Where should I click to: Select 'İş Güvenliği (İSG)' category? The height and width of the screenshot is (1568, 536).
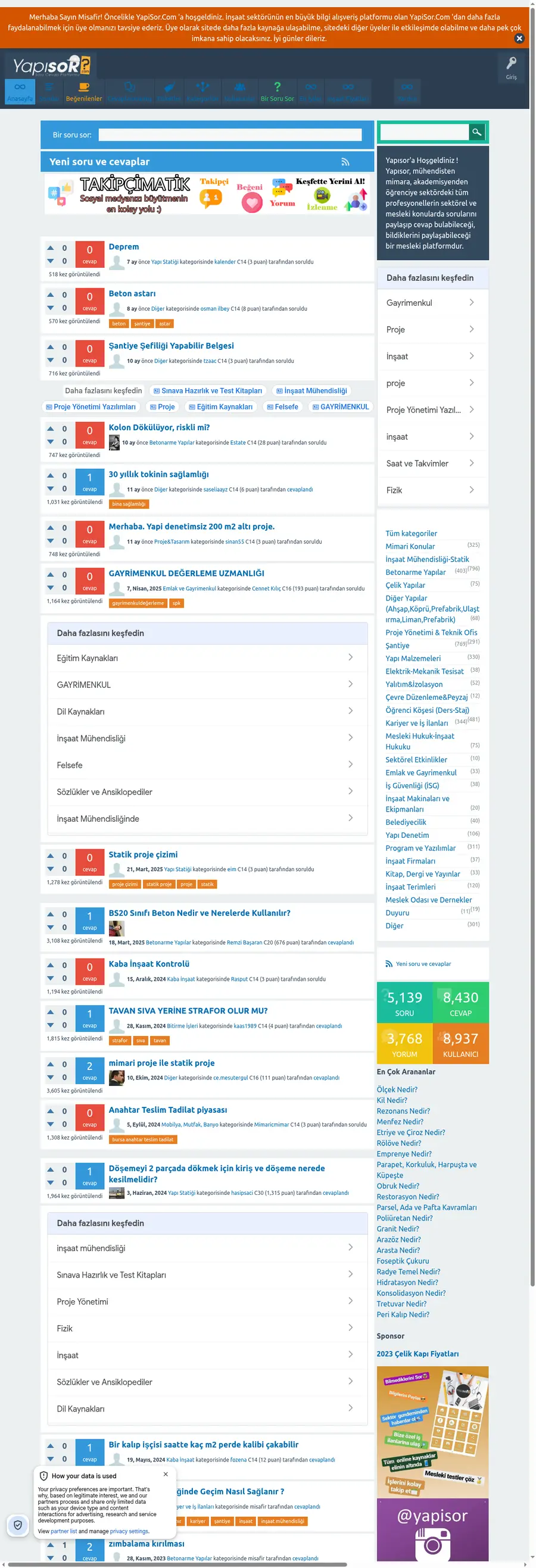point(412,785)
